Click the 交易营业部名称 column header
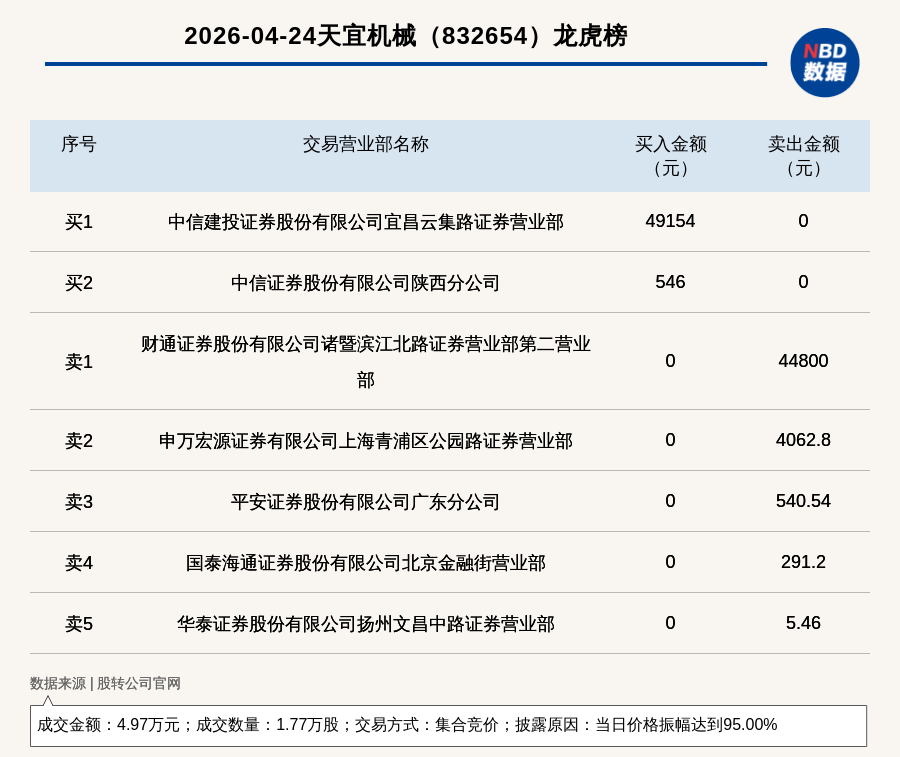Screen dimensions: 900x757 pyautogui.click(x=366, y=144)
